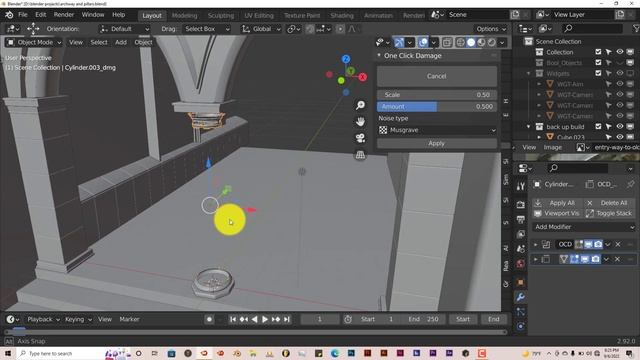Pin the properties editor with pin icon
Viewport: 640px width, 360px height.
click(631, 184)
